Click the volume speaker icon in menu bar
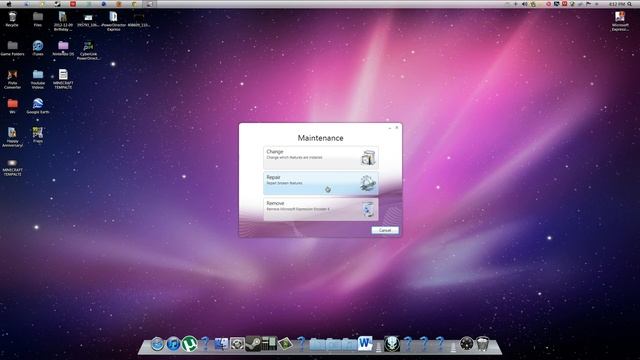Image resolution: width=640 pixels, height=360 pixels. pos(524,4)
